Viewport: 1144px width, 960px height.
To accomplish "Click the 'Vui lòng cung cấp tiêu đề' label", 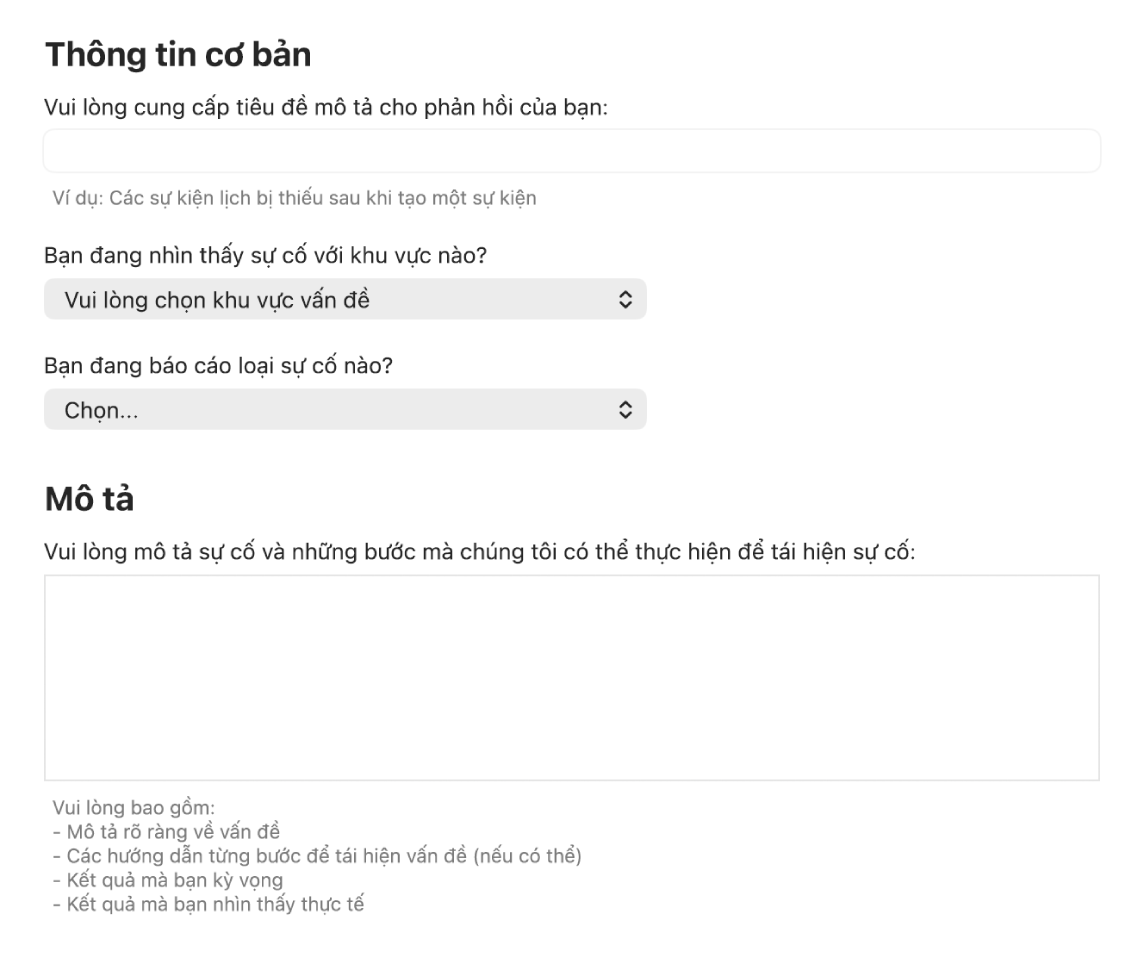I will click(x=326, y=107).
